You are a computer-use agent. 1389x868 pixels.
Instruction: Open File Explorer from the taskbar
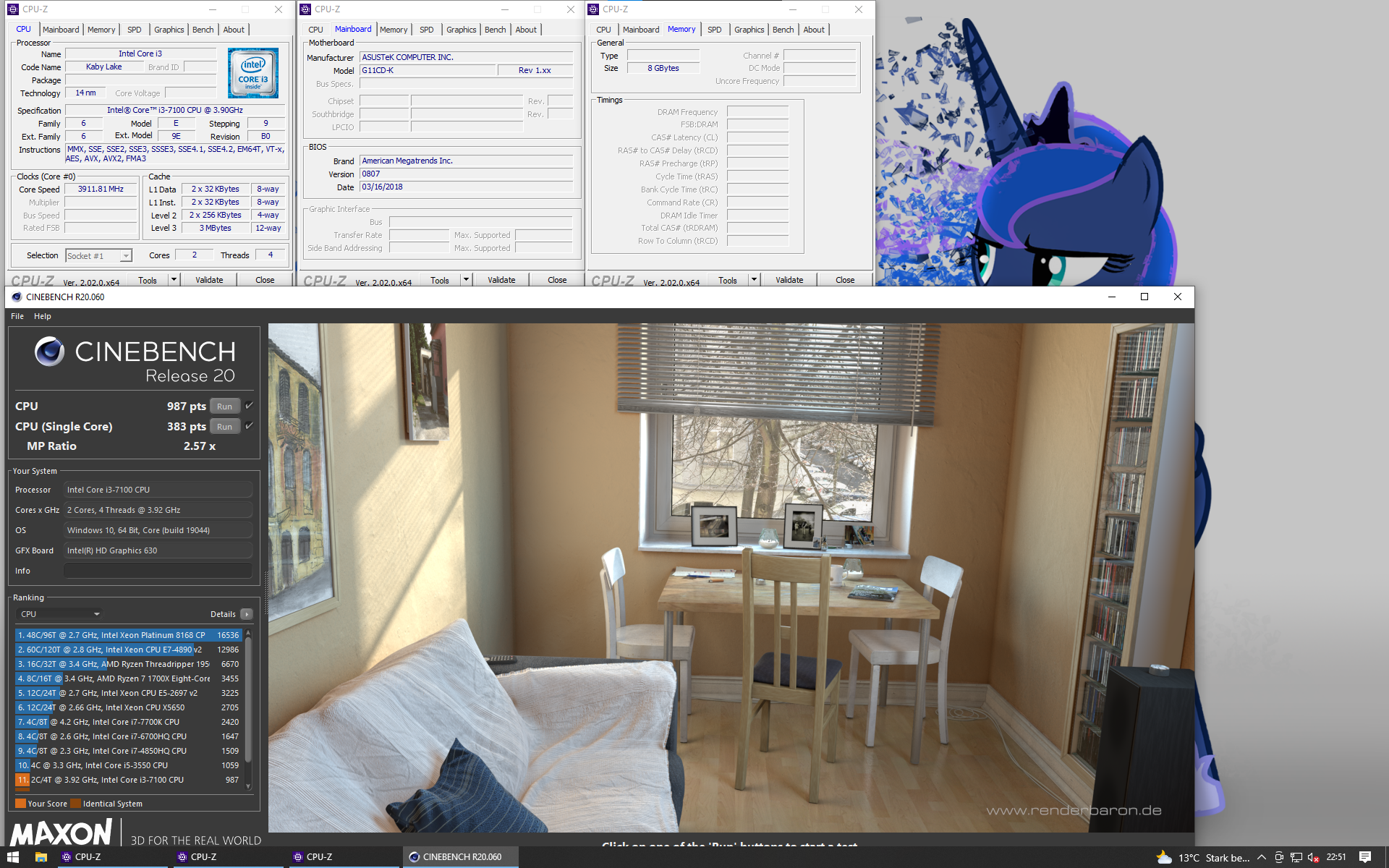(x=41, y=857)
